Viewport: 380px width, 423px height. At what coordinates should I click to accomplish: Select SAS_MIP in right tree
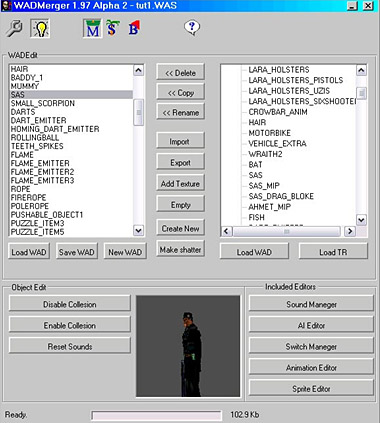tap(264, 186)
